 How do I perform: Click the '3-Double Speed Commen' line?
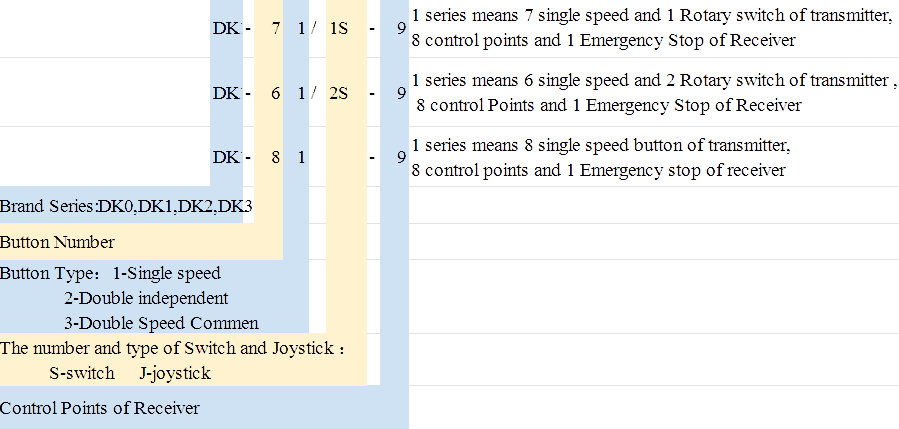tap(161, 323)
